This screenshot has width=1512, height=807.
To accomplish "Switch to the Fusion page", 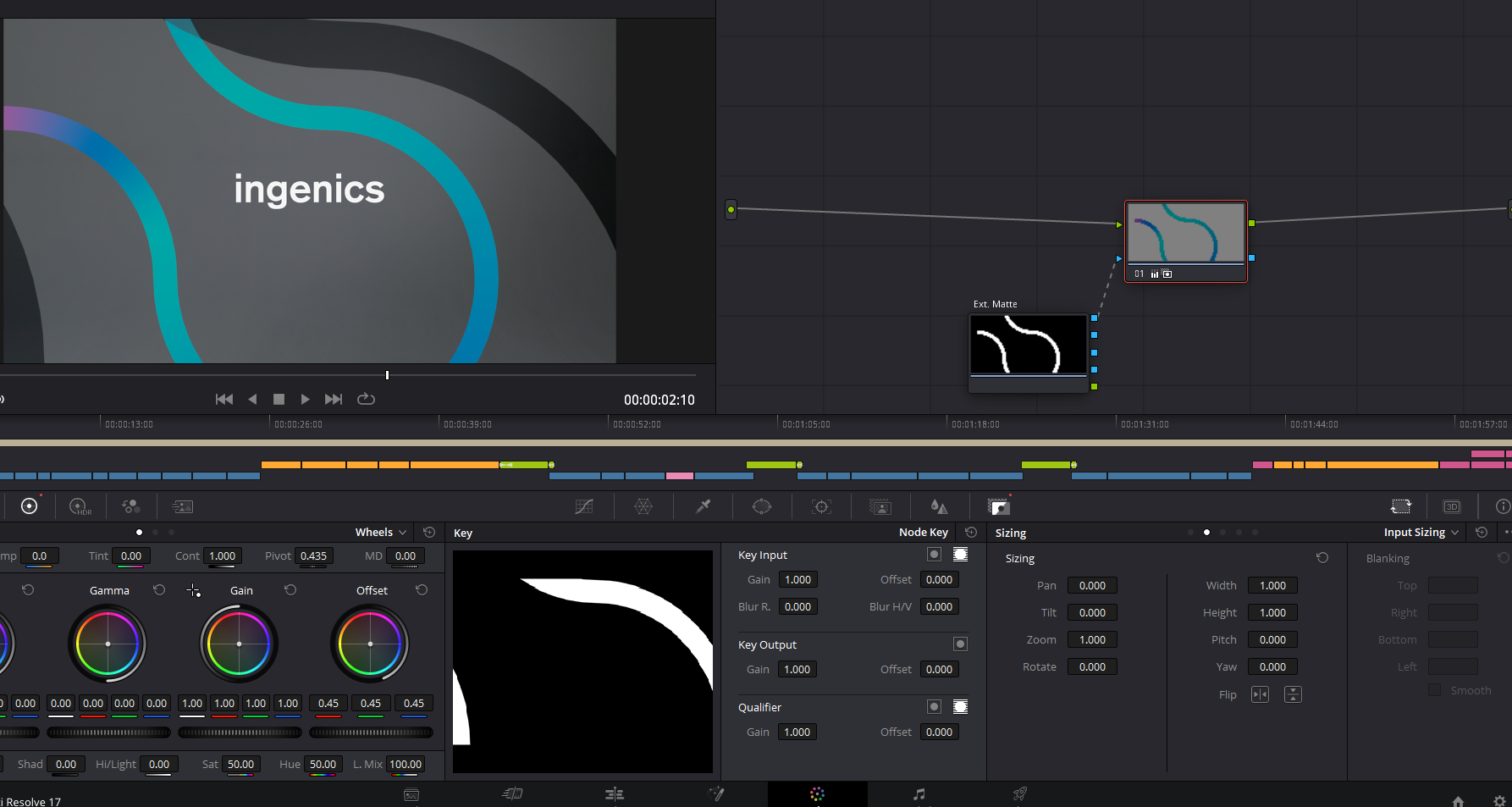I will tap(716, 794).
